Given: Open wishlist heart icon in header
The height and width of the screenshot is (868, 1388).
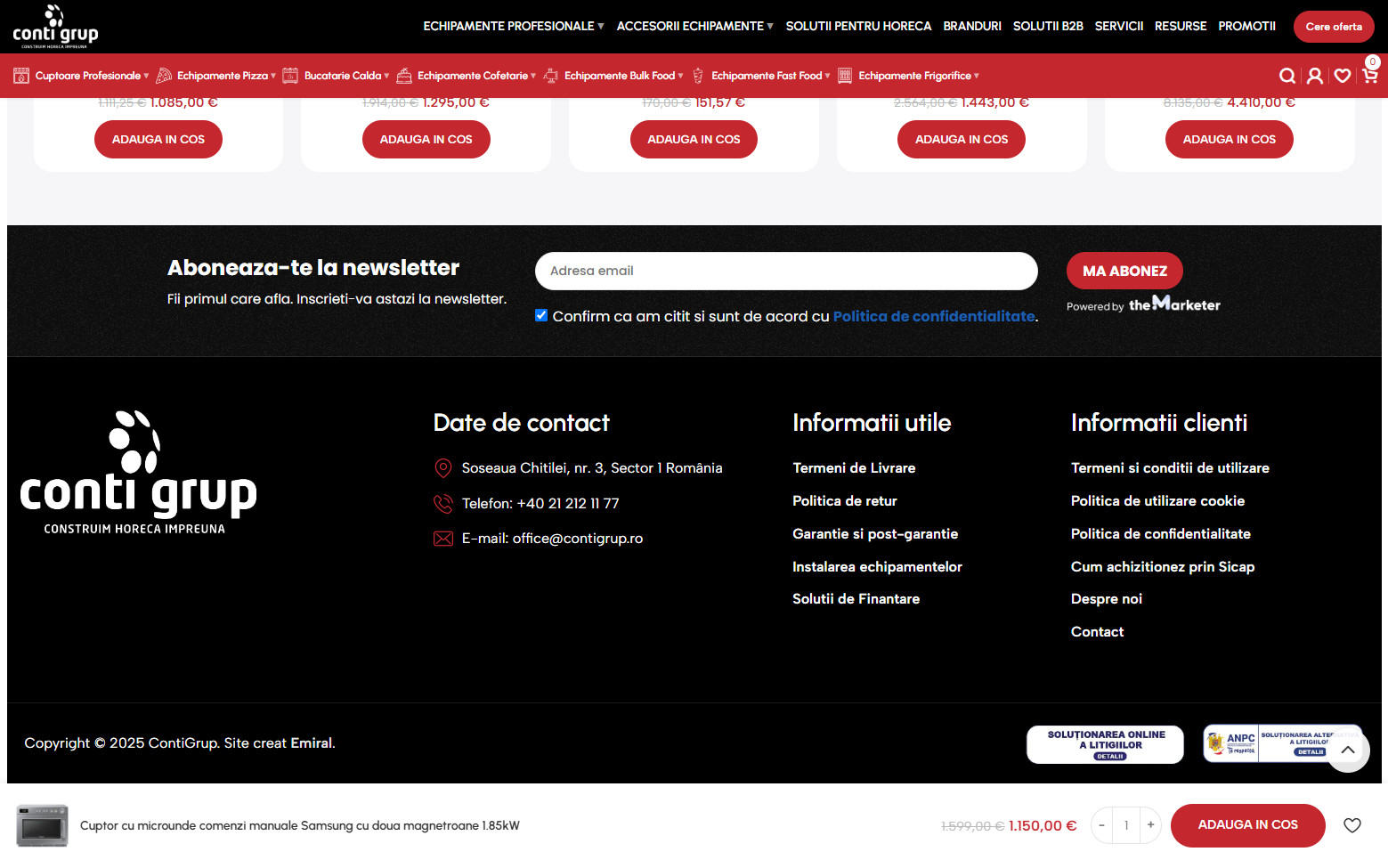Looking at the screenshot, I should coord(1342,77).
